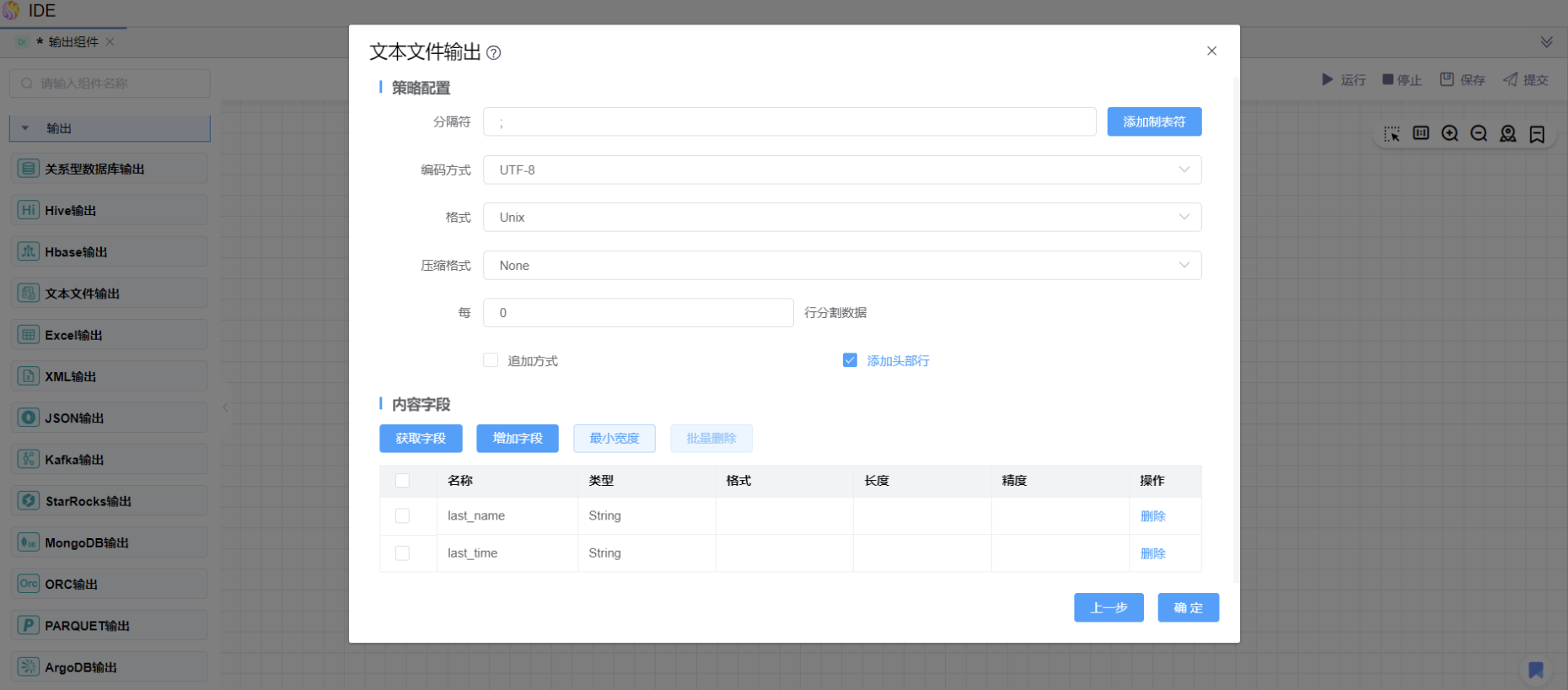Screen dimensions: 1568x690
Task: Click the Kafka输出 component icon
Action: (x=29, y=459)
